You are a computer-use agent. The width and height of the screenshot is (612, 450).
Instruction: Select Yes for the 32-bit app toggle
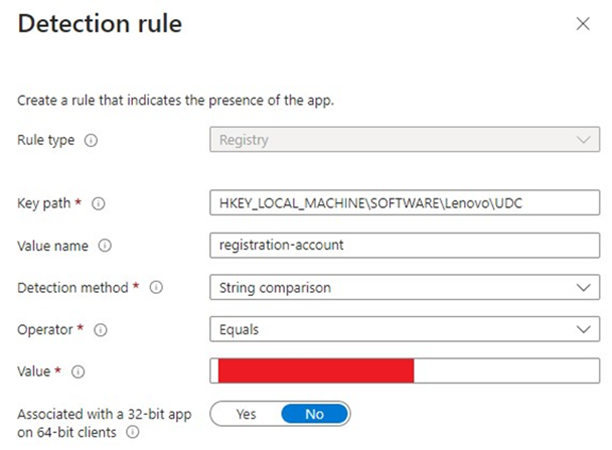point(246,414)
